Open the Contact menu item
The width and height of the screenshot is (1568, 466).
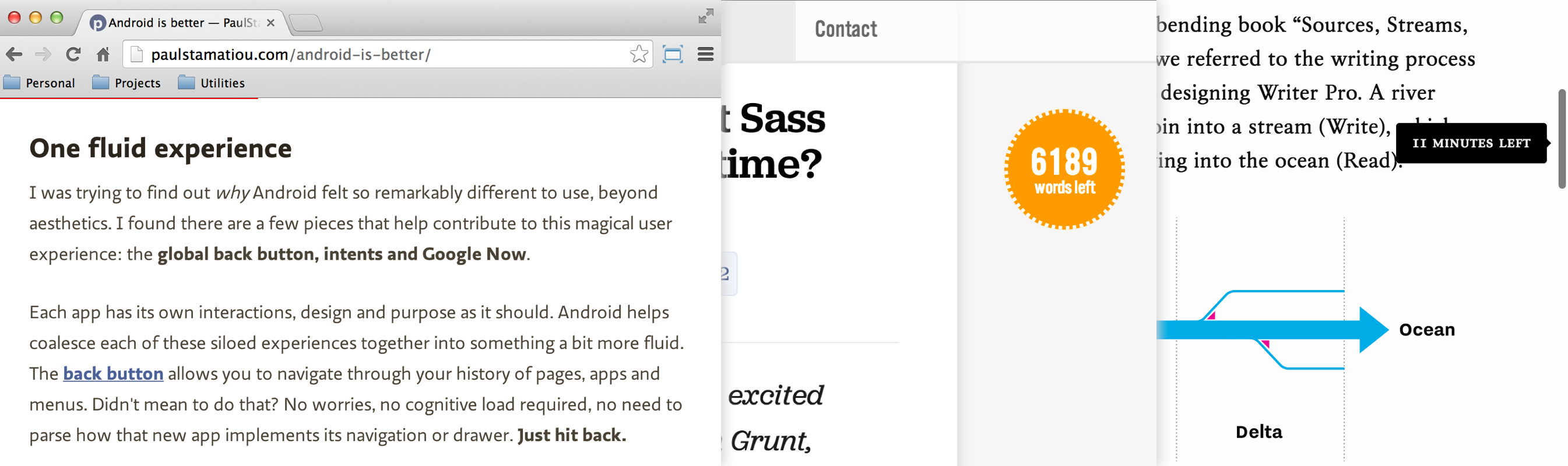point(845,29)
